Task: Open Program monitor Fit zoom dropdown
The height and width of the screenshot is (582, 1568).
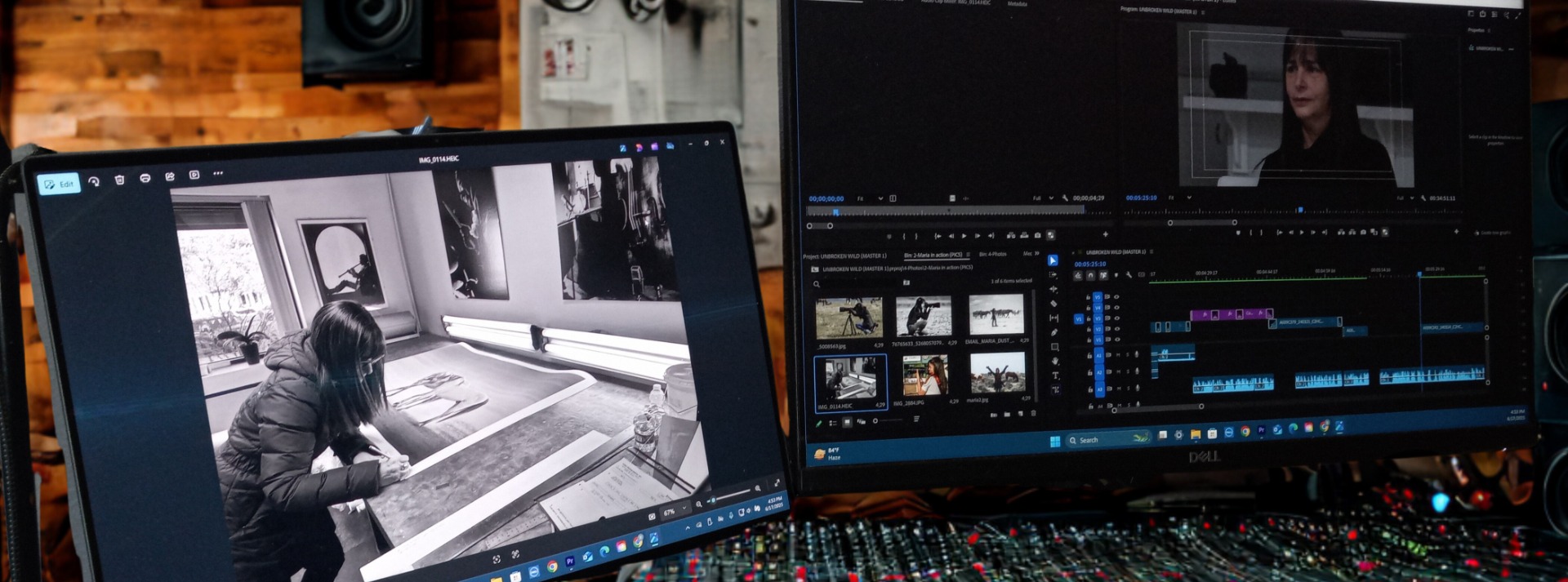Action: 1179,198
